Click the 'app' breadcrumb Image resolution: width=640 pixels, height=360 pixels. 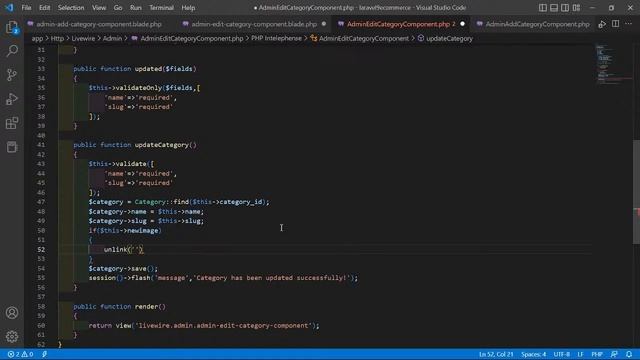click(x=37, y=38)
